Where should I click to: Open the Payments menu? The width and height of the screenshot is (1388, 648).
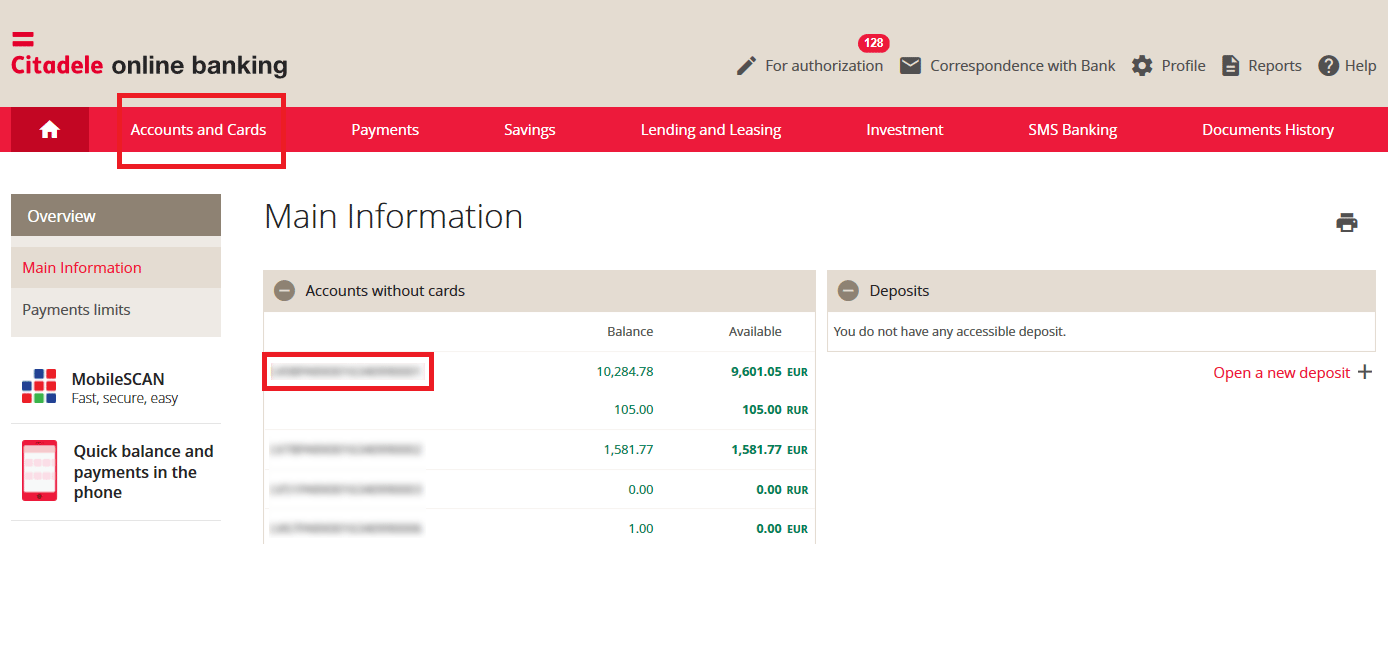[x=385, y=130]
